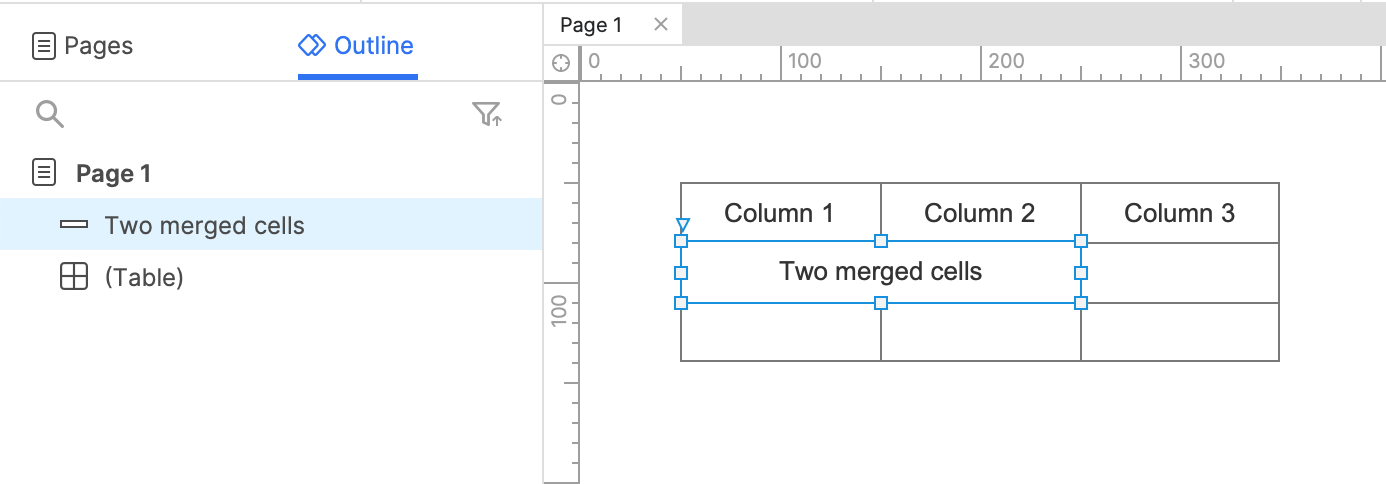The image size is (1386, 484).
Task: Click the right-middle resize handle of selection
Action: 1080,272
